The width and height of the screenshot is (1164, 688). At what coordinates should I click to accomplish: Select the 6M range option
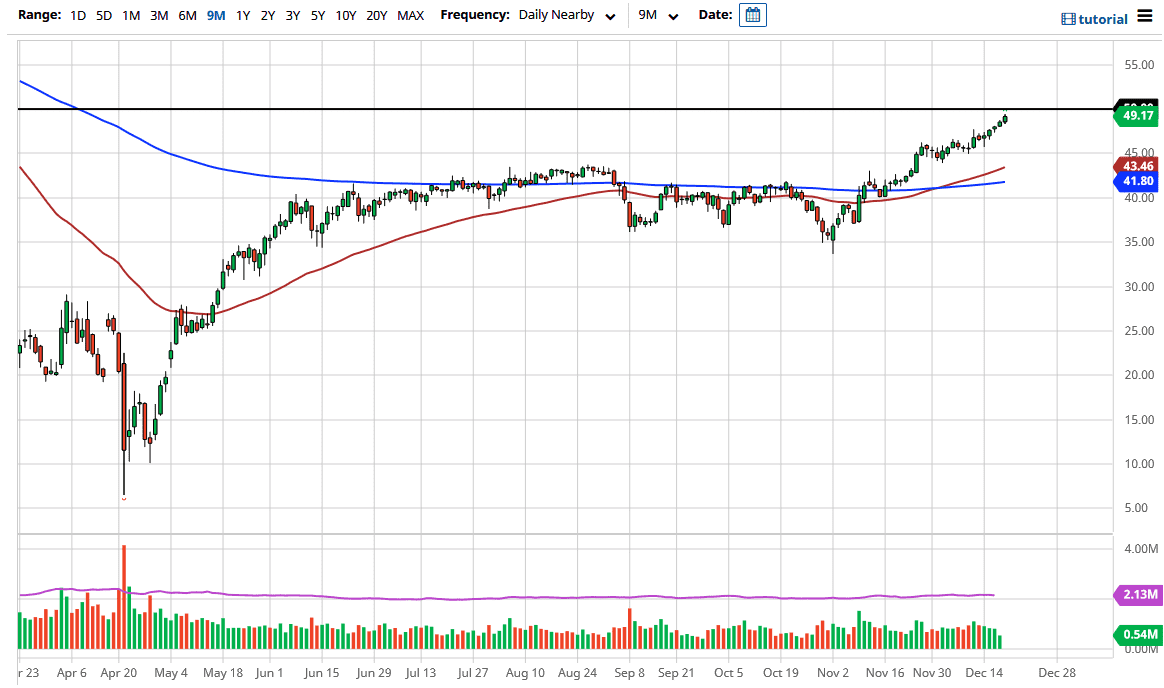tap(186, 16)
